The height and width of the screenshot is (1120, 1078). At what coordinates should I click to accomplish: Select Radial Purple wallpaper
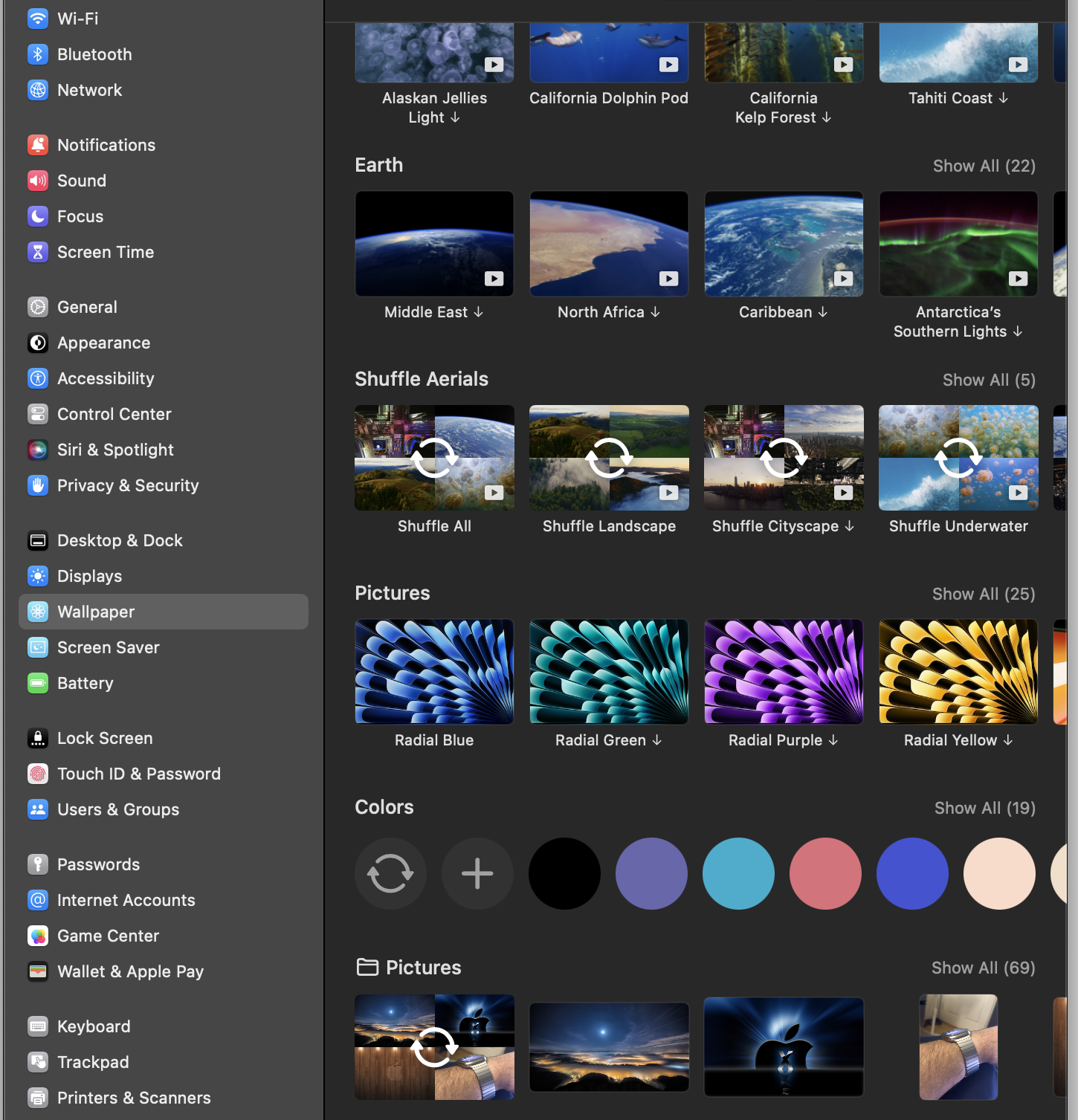[x=784, y=672]
